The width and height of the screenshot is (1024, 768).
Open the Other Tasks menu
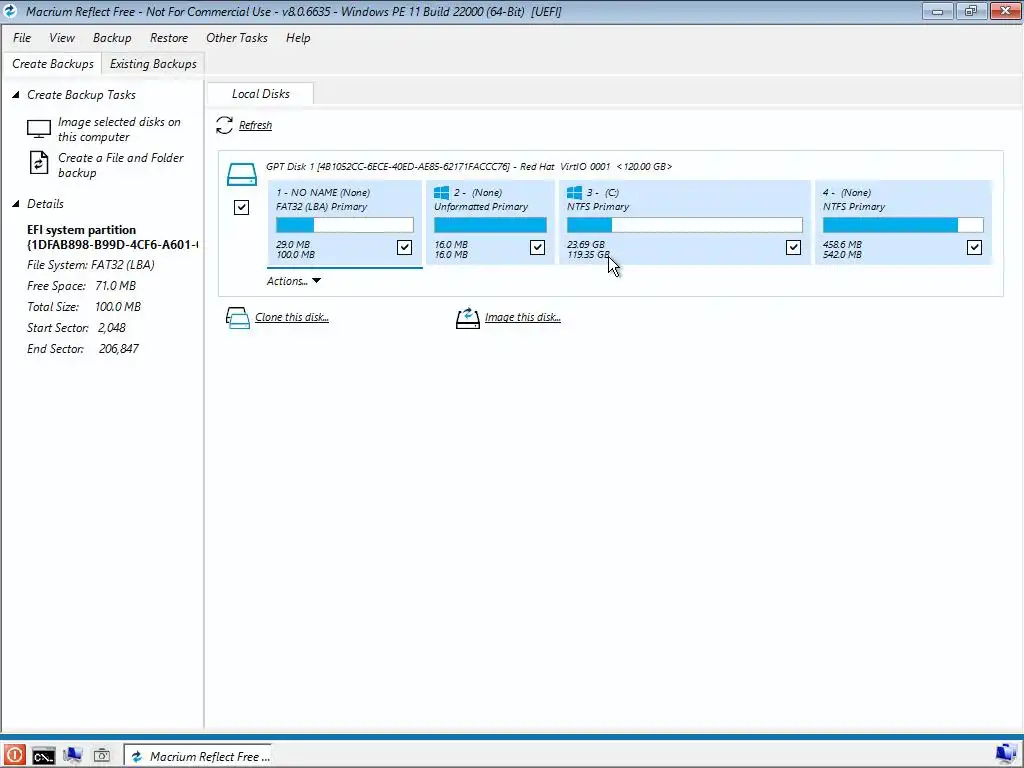tap(236, 38)
